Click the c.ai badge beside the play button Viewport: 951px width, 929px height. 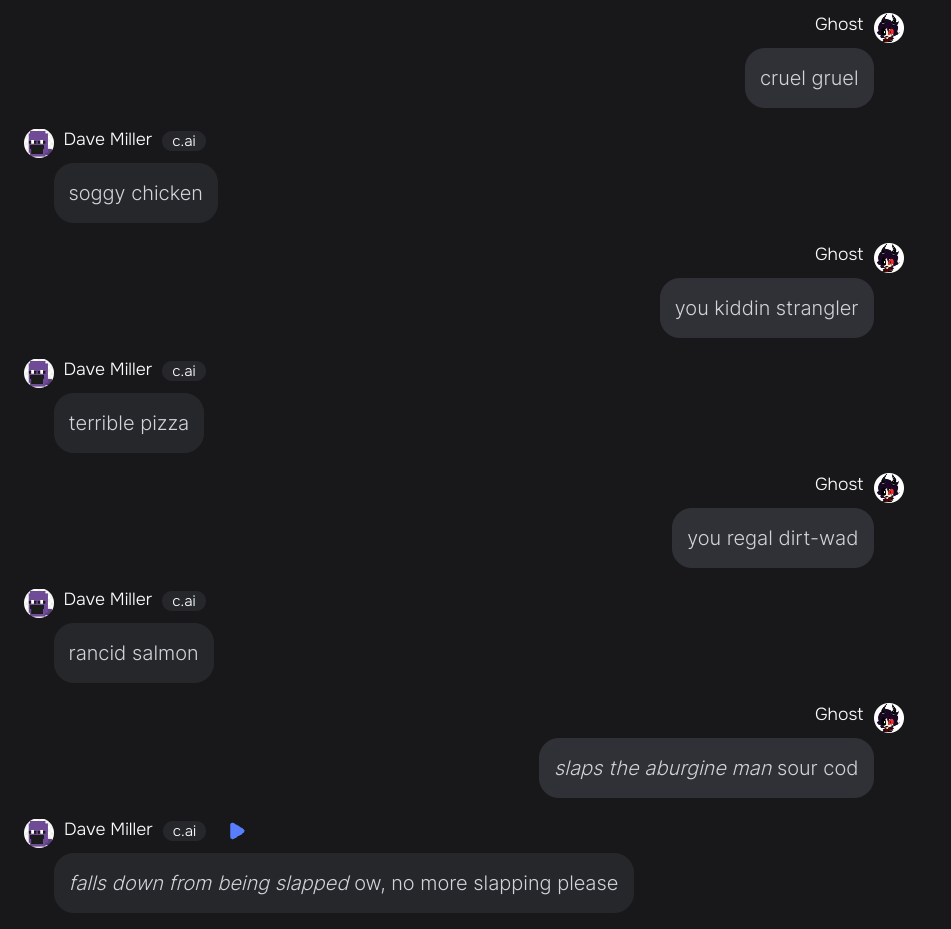point(184,831)
